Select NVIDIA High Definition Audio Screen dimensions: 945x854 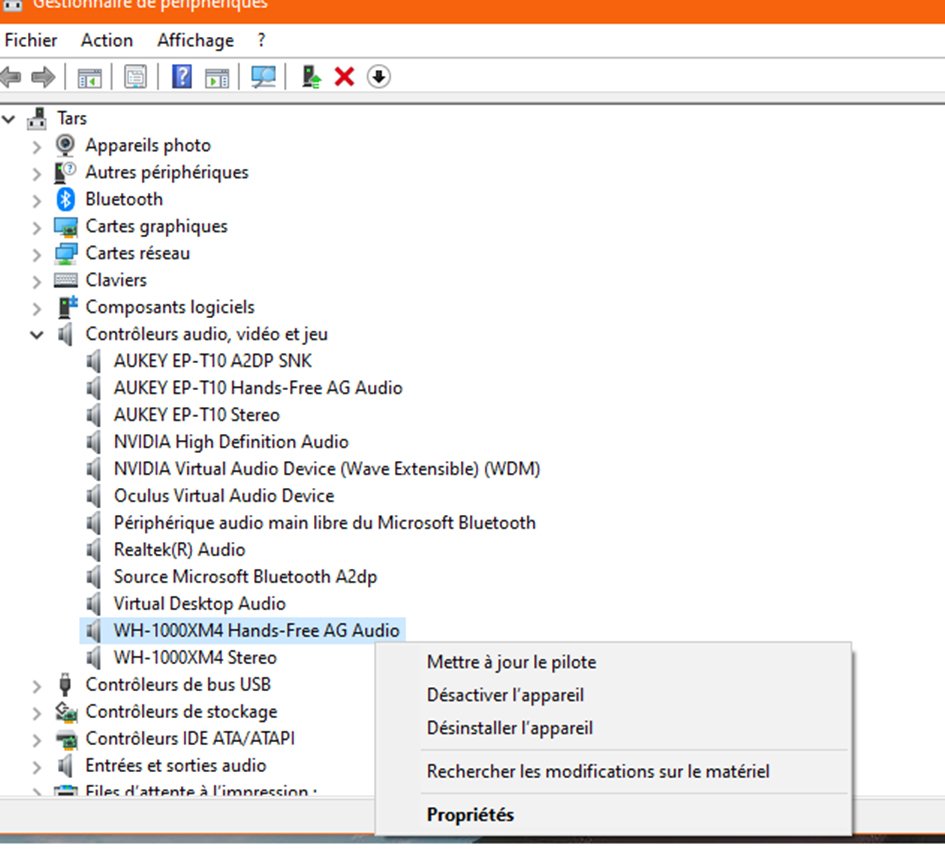tap(231, 442)
